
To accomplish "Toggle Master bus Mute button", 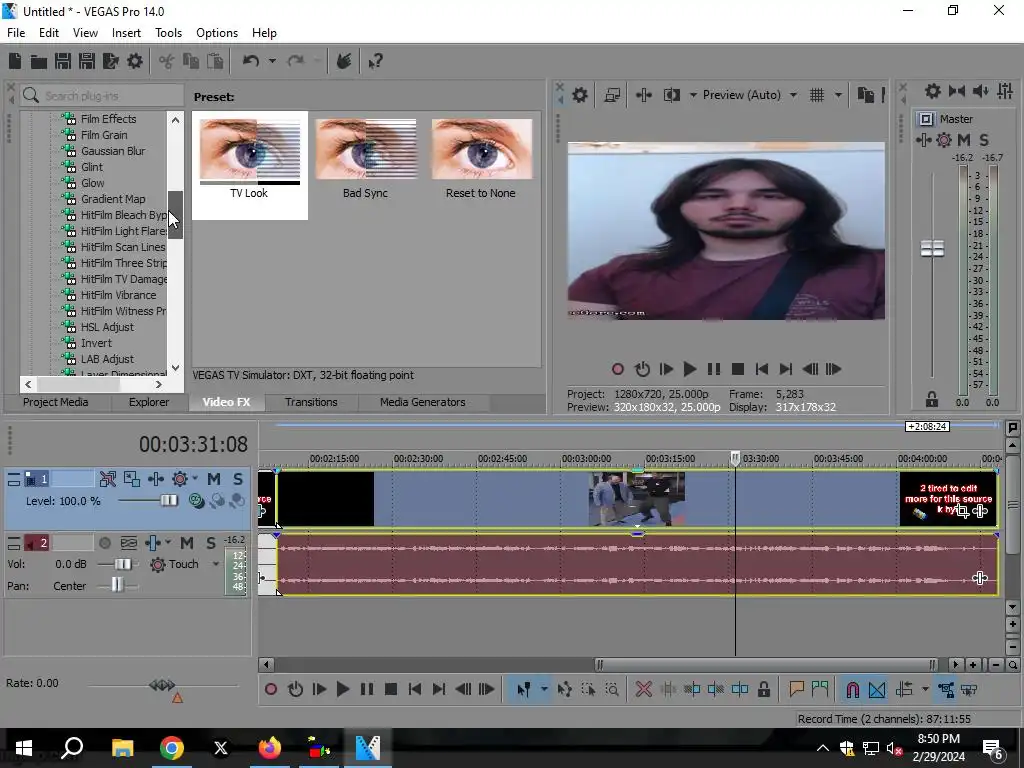I will [963, 140].
